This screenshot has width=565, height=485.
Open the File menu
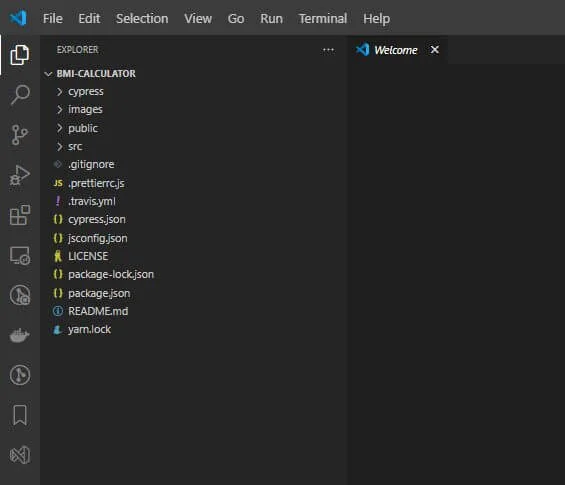53,18
